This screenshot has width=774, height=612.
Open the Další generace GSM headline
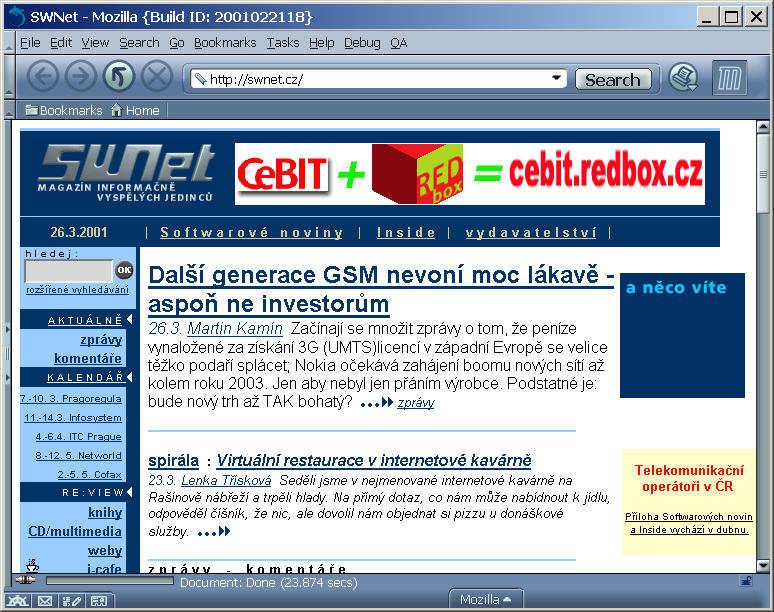tap(381, 289)
